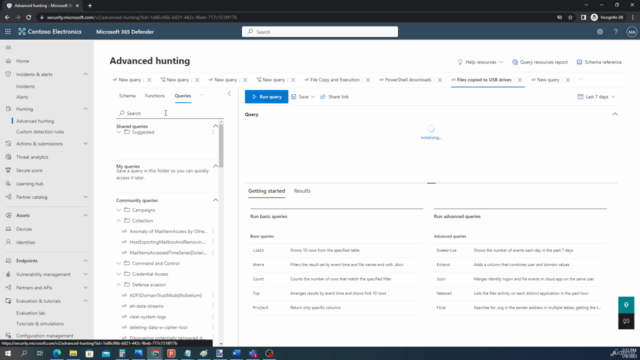The image size is (640, 360).
Task: Toggle the navigation hamburger menu icon
Action: pos(8,48)
